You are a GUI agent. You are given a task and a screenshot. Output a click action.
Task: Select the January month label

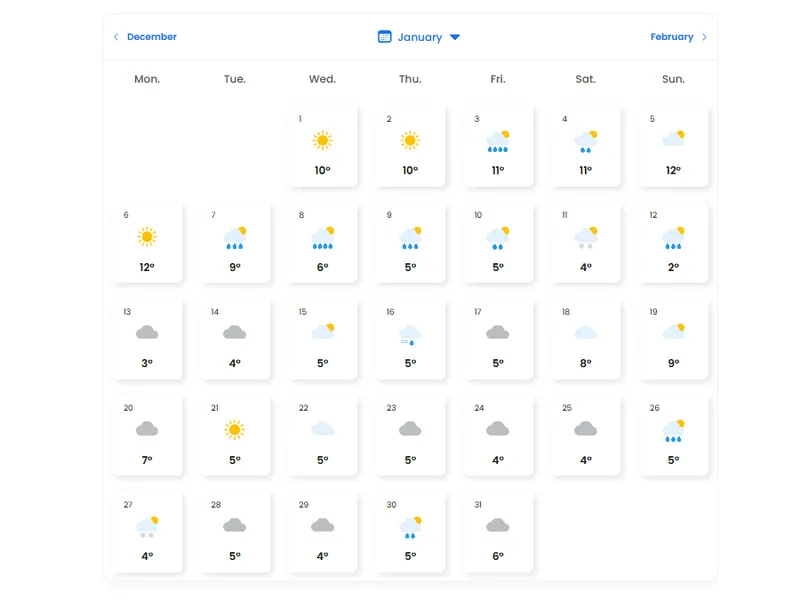(419, 37)
